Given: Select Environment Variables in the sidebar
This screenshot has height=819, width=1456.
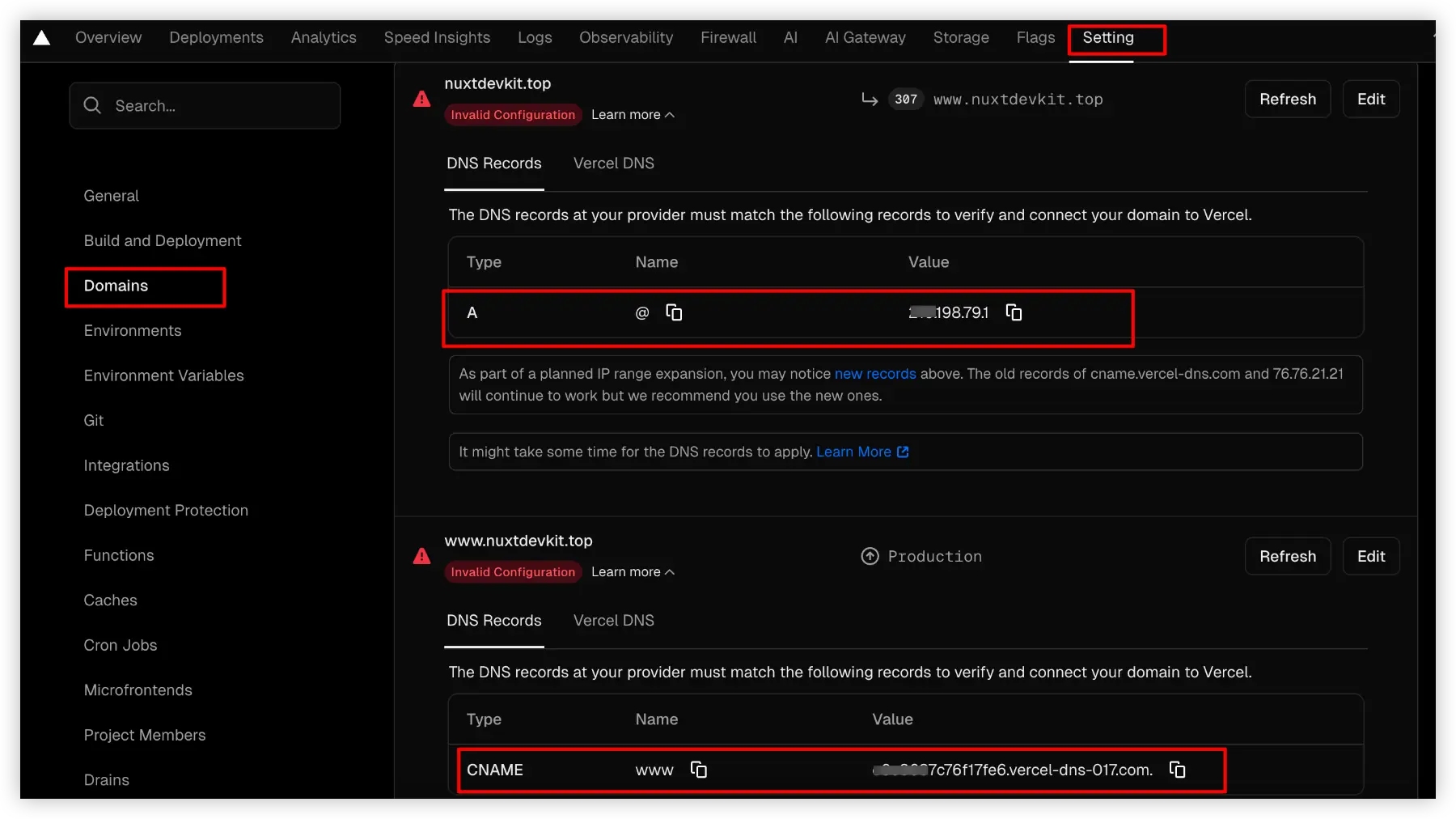Looking at the screenshot, I should (163, 376).
